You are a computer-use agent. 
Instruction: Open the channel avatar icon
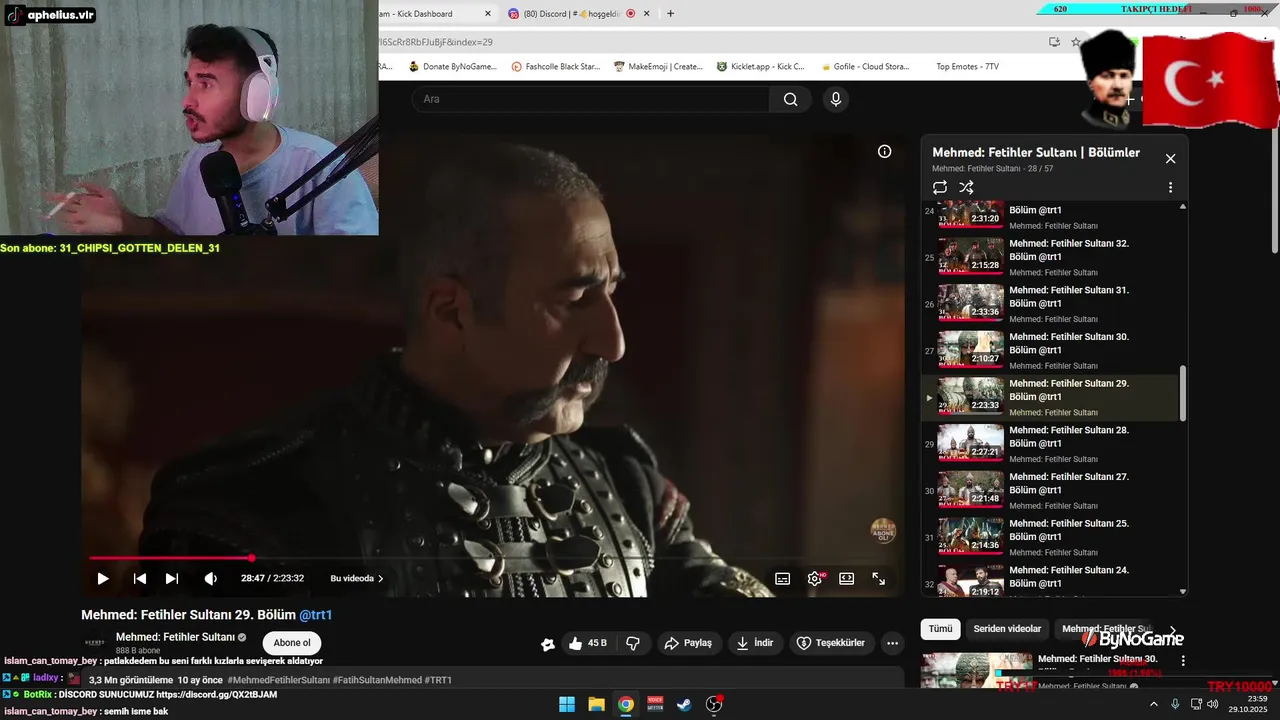click(x=94, y=643)
